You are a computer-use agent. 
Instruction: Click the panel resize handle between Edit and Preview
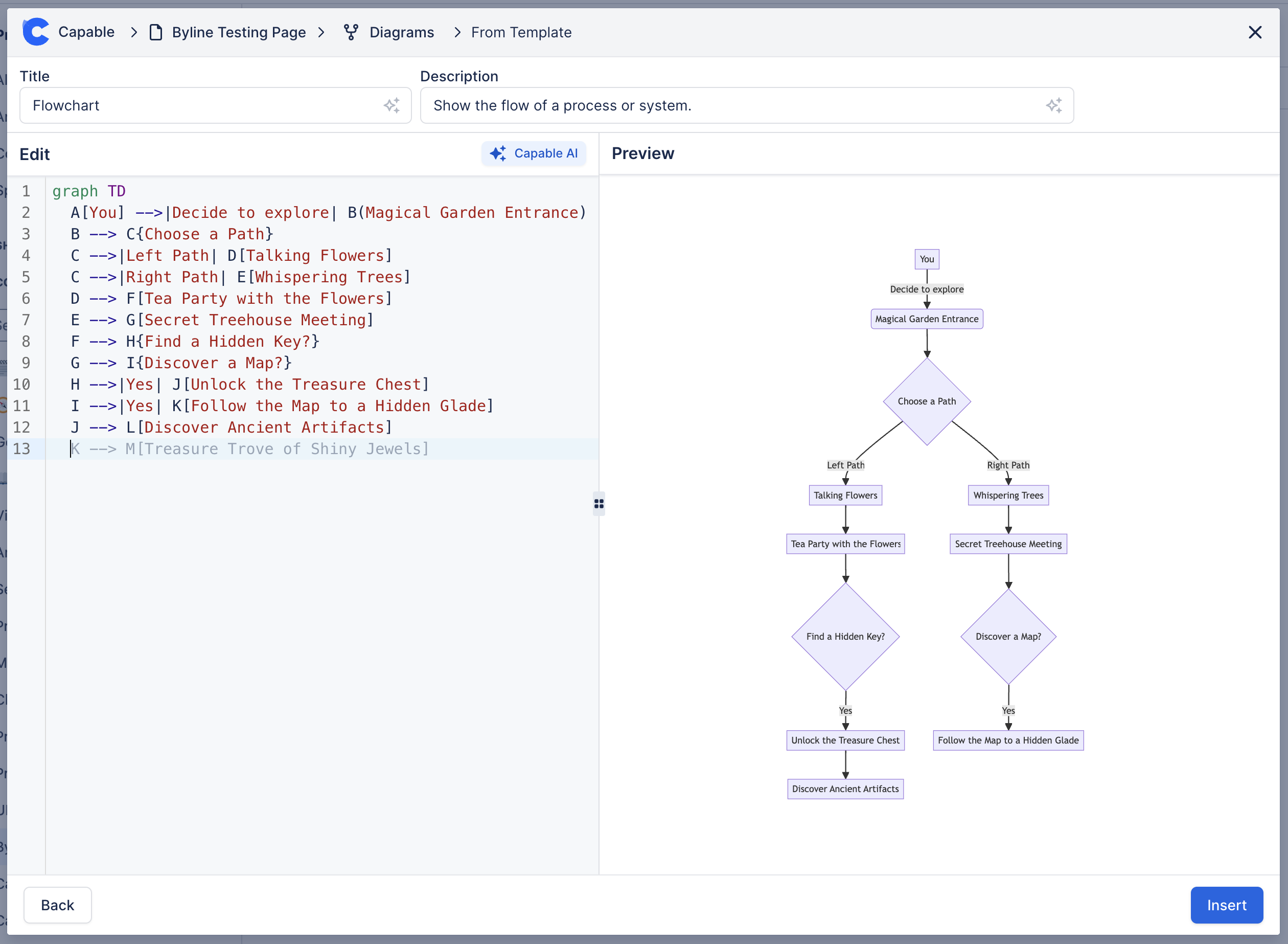click(599, 503)
